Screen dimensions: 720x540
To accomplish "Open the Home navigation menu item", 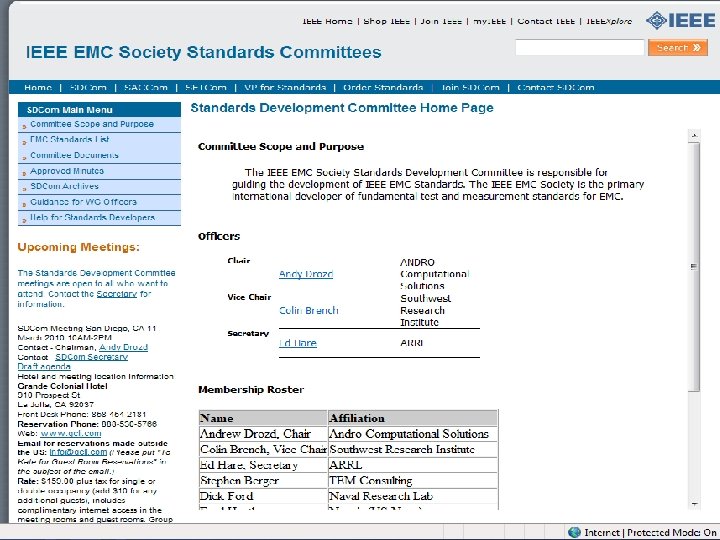I will coord(38,88).
